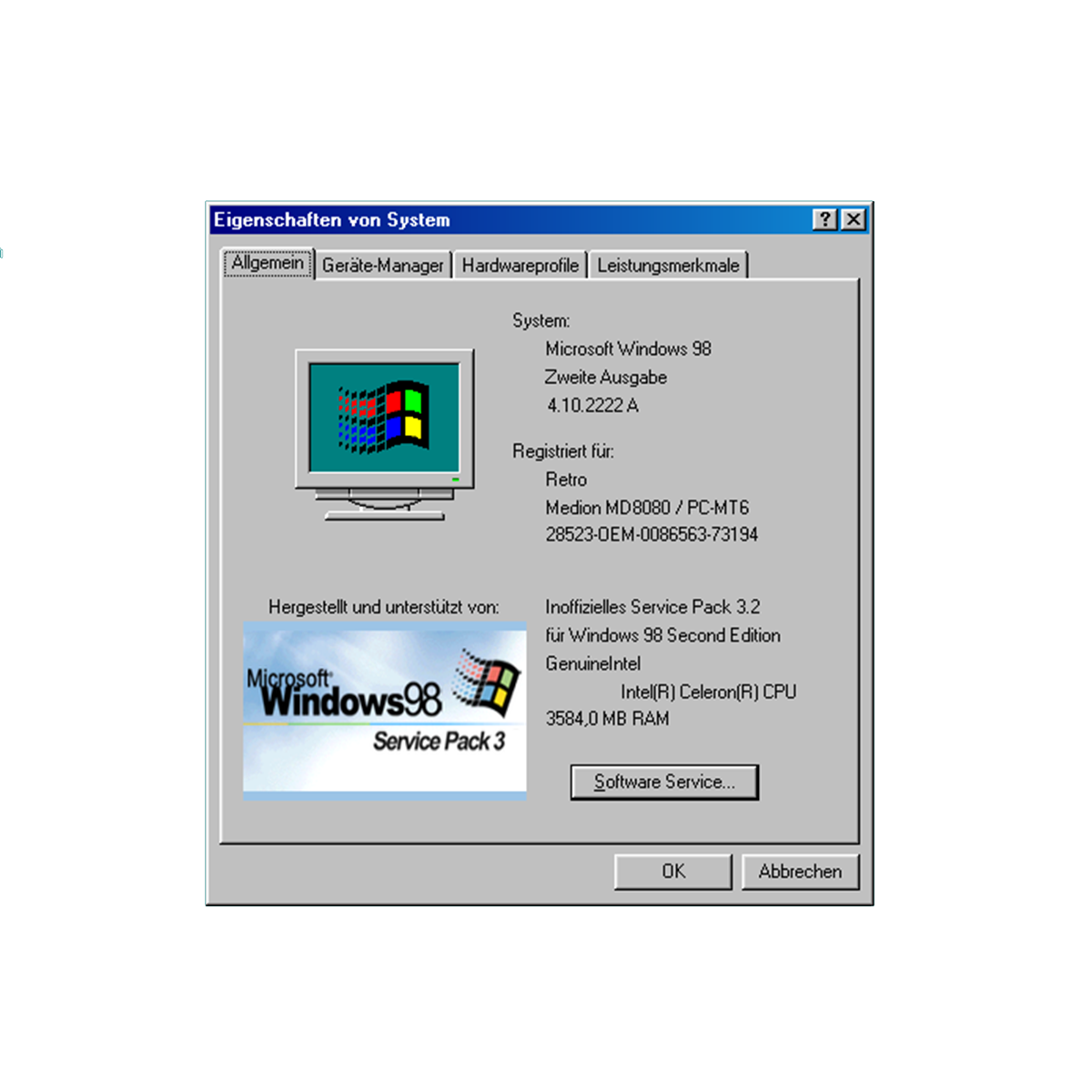
Task: Click the Intel(R) Celeron(R) CPU text
Action: 708,693
